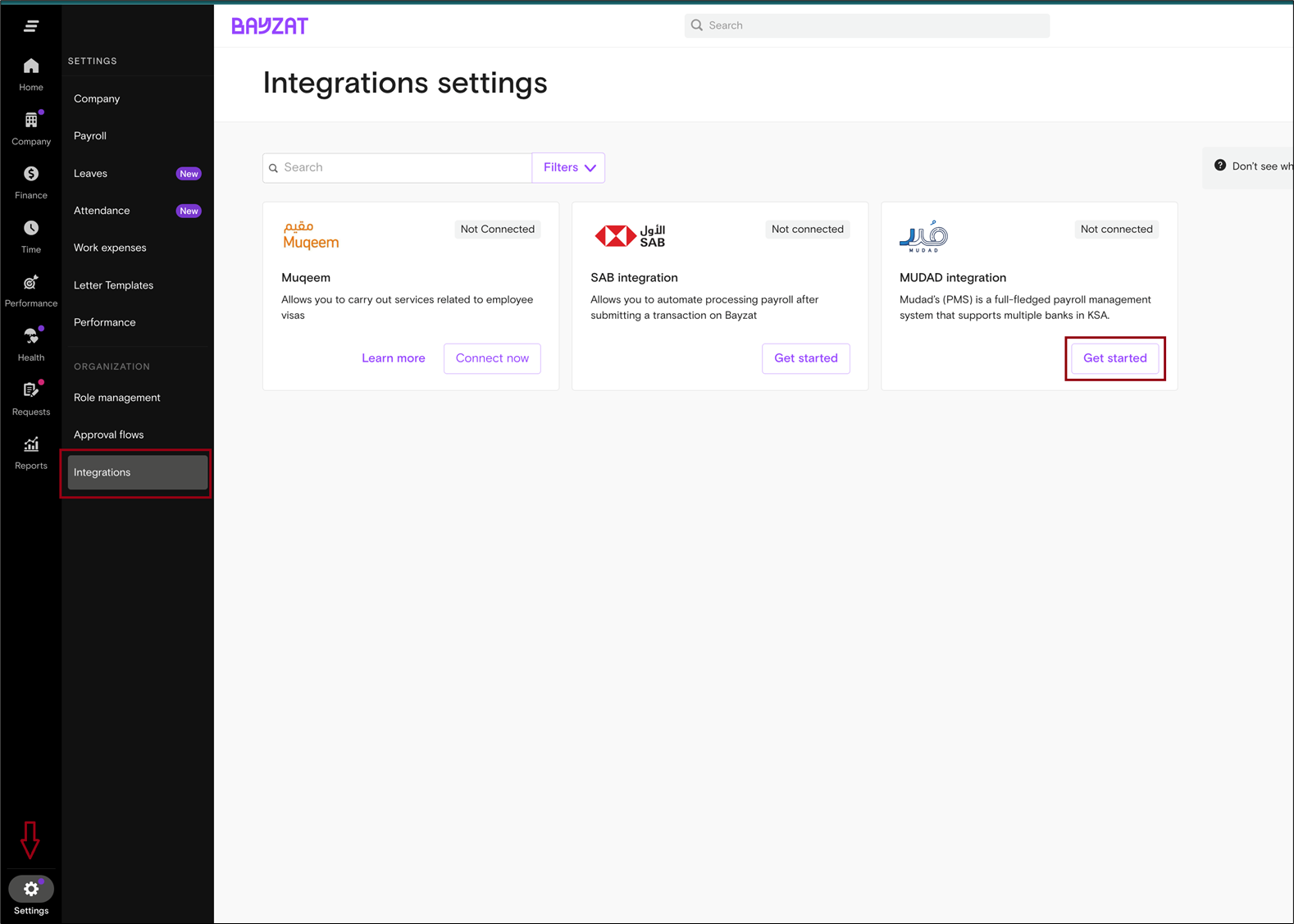
Task: Click Connect now for Muqeem
Action: pos(492,358)
